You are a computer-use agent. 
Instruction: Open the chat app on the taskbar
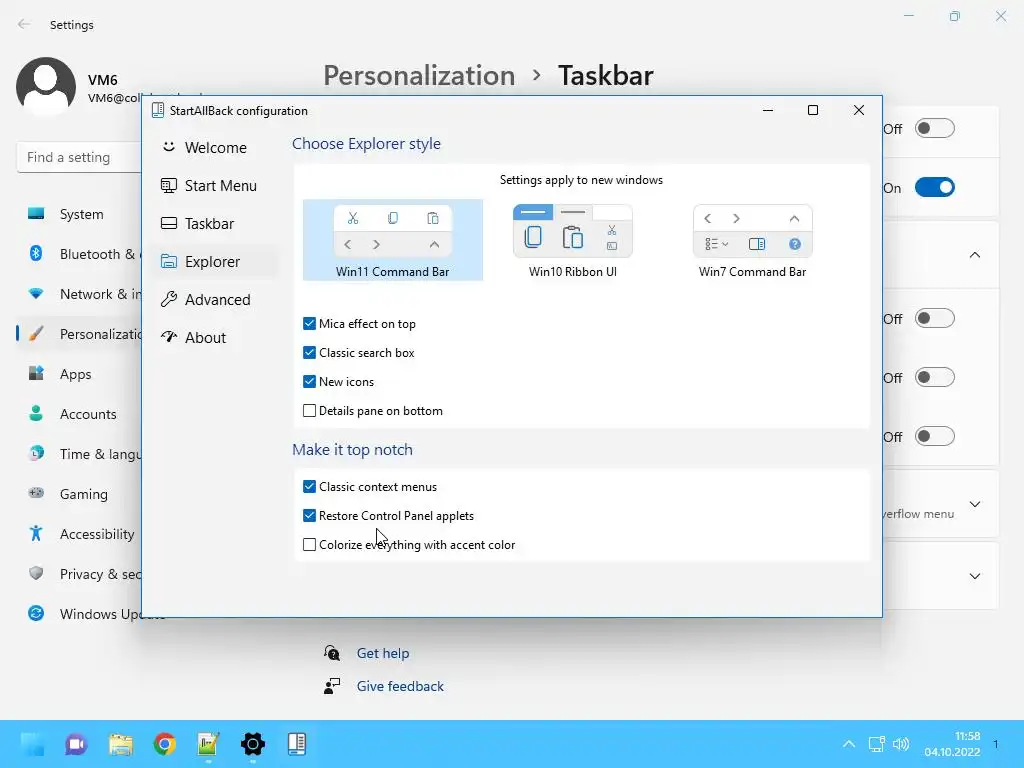coord(76,744)
